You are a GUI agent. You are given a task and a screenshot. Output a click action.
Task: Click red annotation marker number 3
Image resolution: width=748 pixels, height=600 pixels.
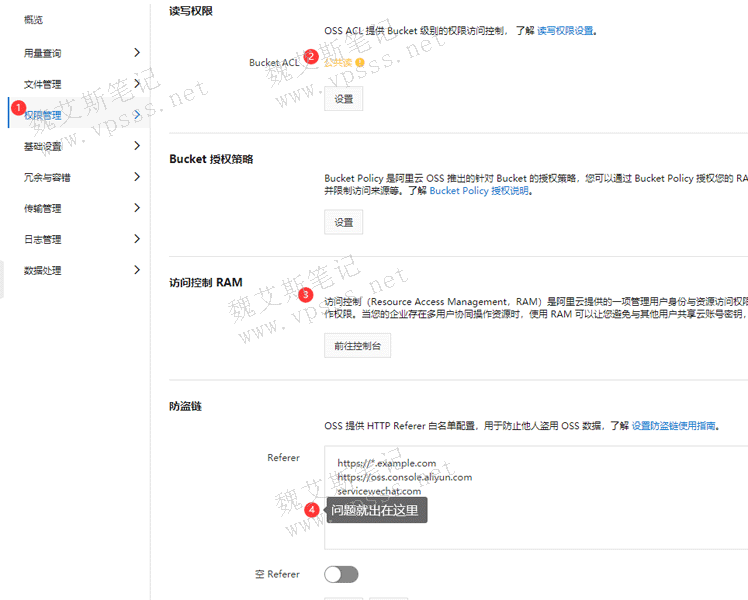point(306,294)
